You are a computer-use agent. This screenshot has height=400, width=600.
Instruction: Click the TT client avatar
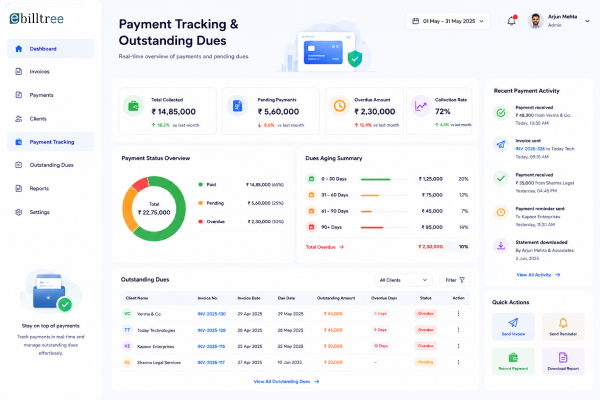tap(127, 330)
